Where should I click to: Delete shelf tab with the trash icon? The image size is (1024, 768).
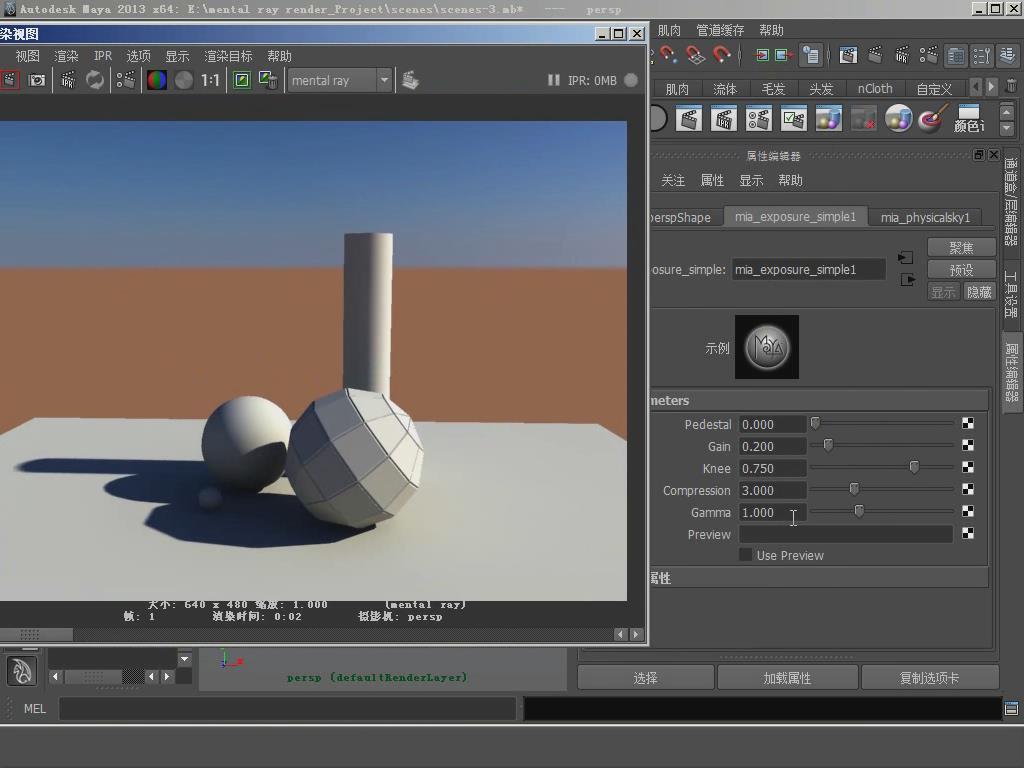coord(1010,86)
